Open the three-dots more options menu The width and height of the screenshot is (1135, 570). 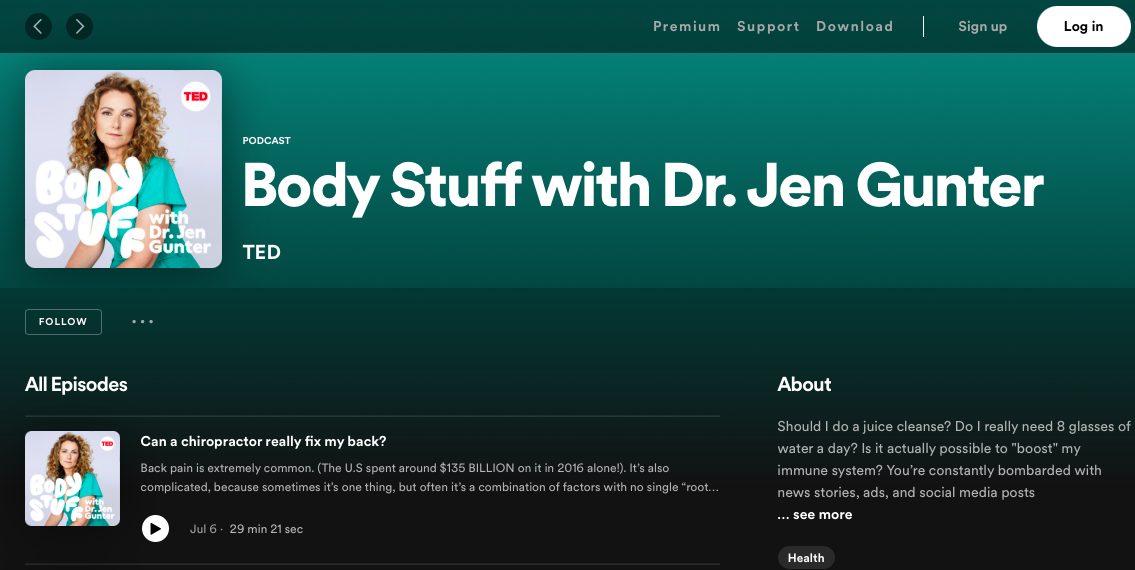pos(143,322)
